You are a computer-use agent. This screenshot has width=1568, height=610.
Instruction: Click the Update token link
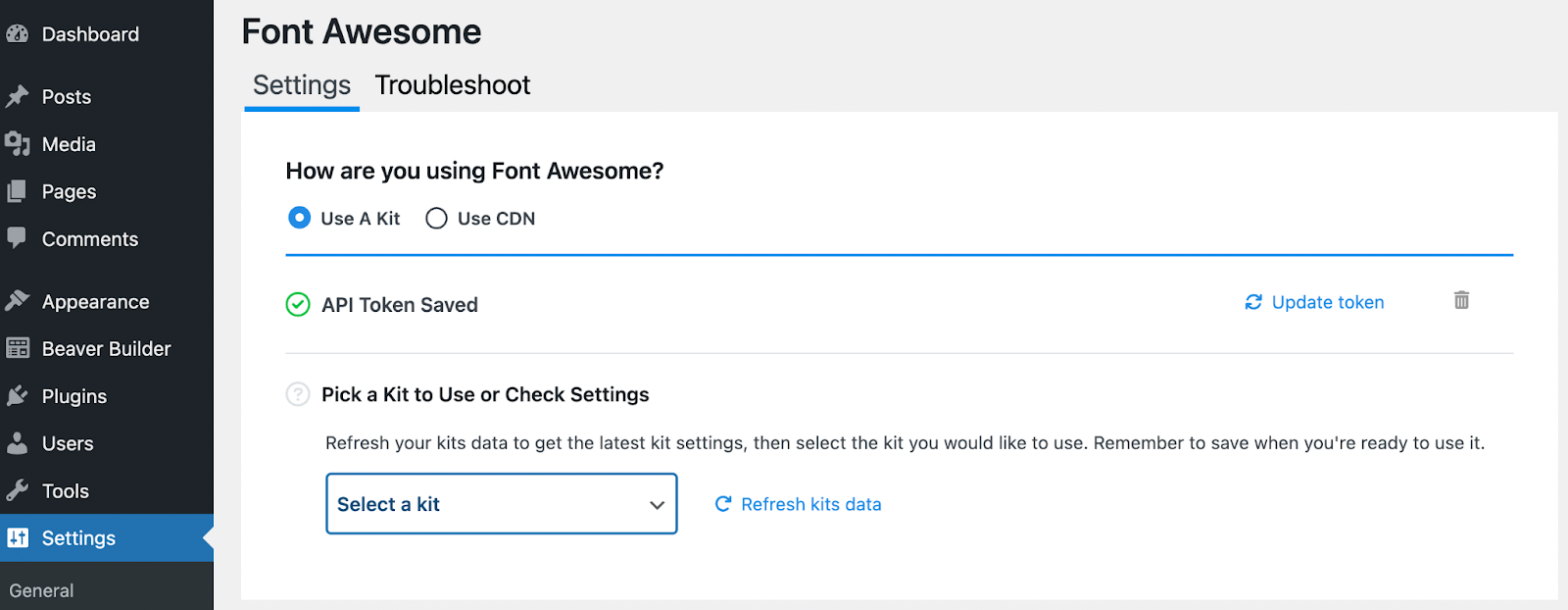[x=1328, y=302]
